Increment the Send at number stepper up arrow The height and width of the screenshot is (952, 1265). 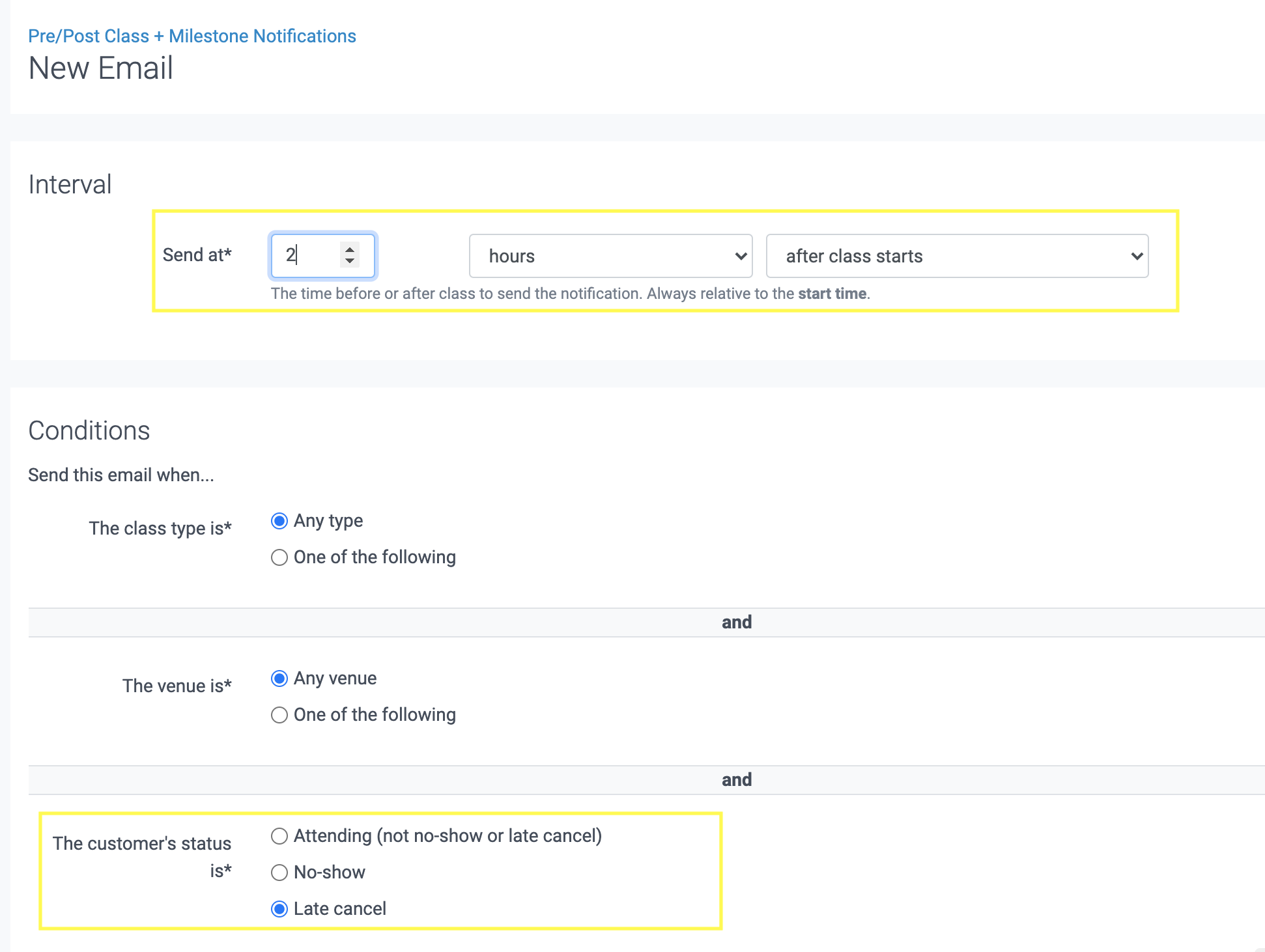[350, 249]
